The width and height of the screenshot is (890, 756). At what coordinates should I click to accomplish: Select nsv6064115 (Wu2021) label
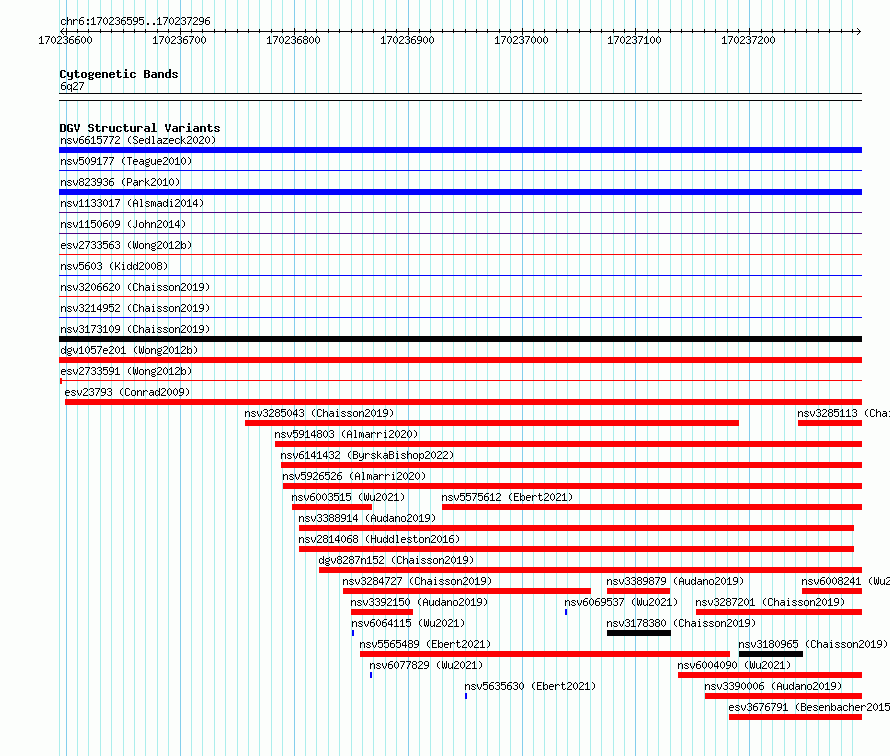click(x=408, y=623)
